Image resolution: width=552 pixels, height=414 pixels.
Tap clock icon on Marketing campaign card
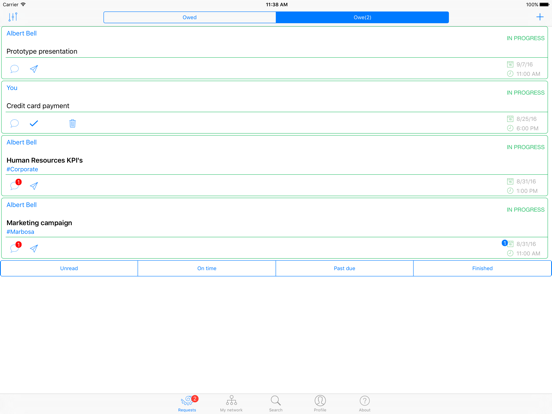point(510,253)
